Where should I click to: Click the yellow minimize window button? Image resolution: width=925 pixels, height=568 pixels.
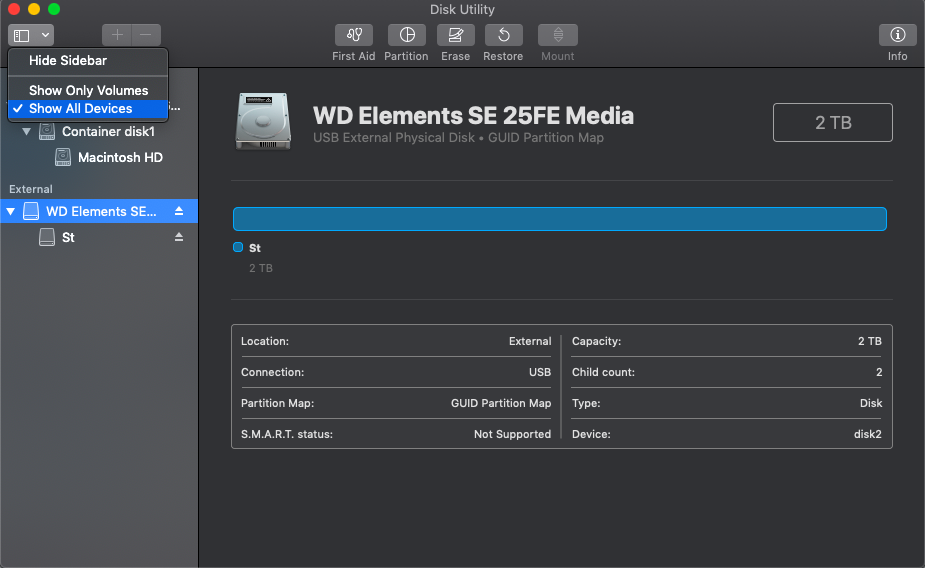[x=34, y=9]
